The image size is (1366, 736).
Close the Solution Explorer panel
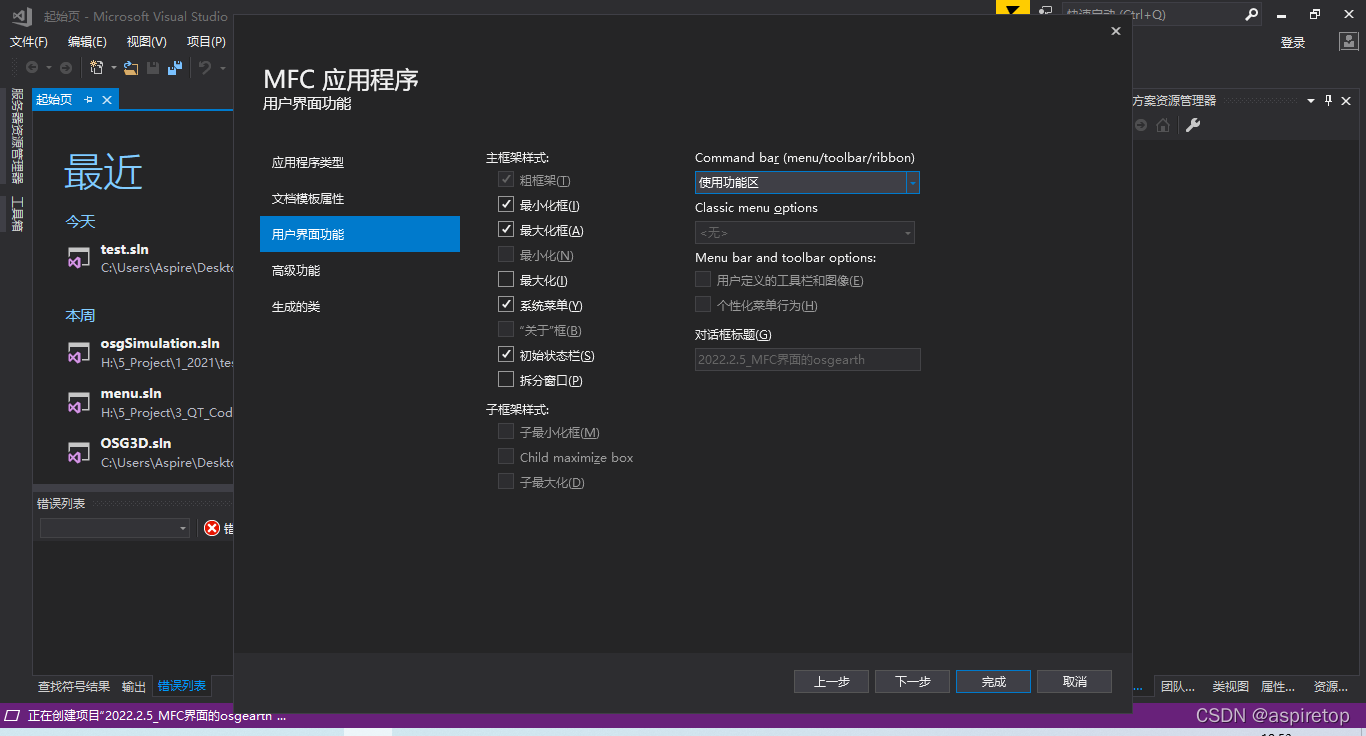pyautogui.click(x=1346, y=100)
